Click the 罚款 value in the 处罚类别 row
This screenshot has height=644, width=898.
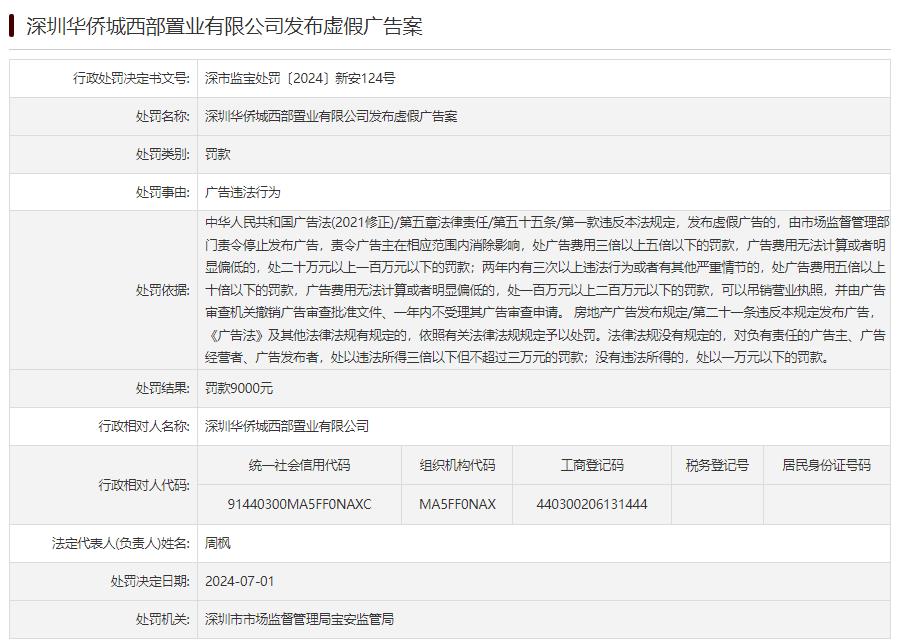pyautogui.click(x=218, y=154)
